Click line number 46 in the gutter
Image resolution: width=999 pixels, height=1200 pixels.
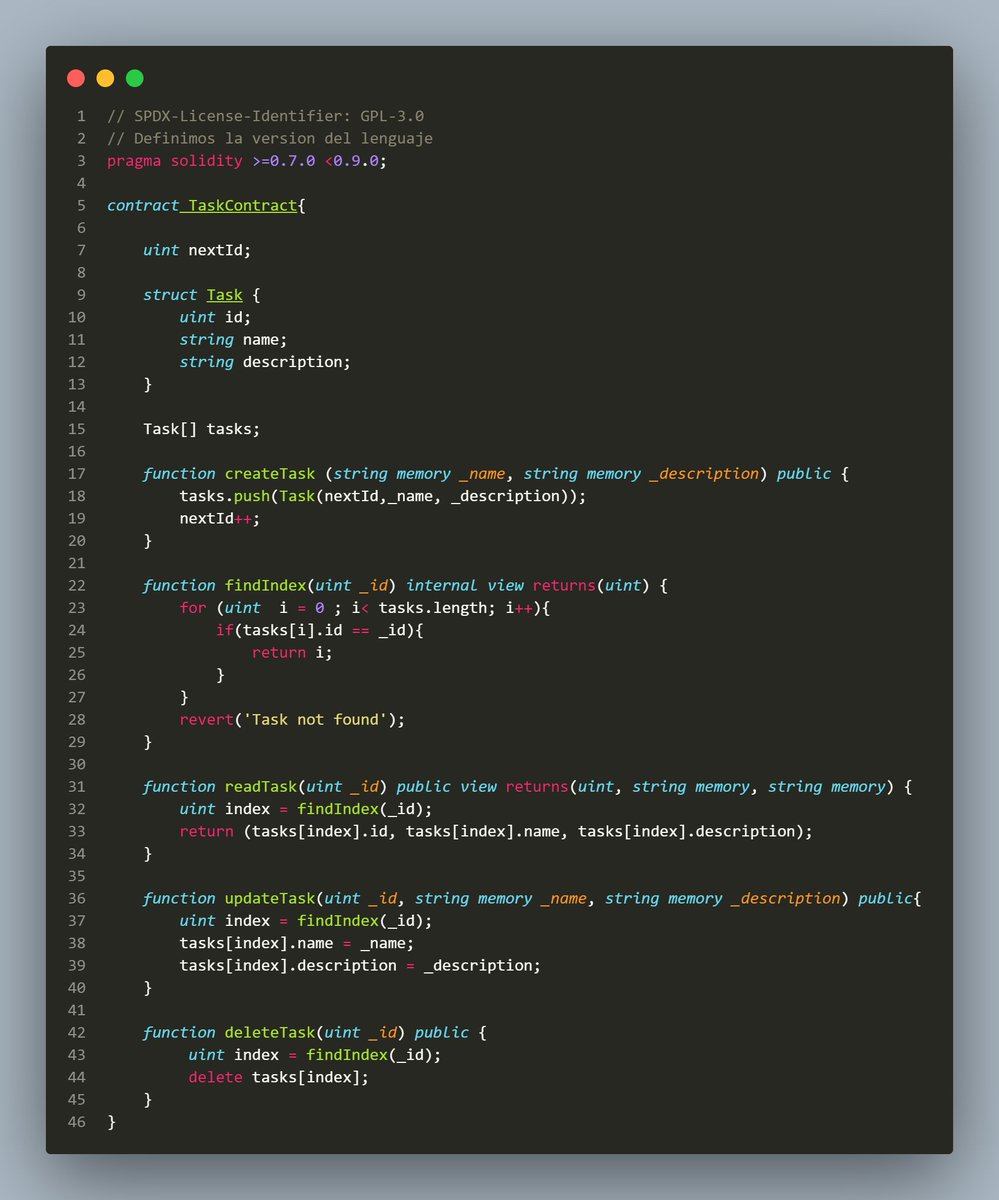click(x=77, y=1121)
